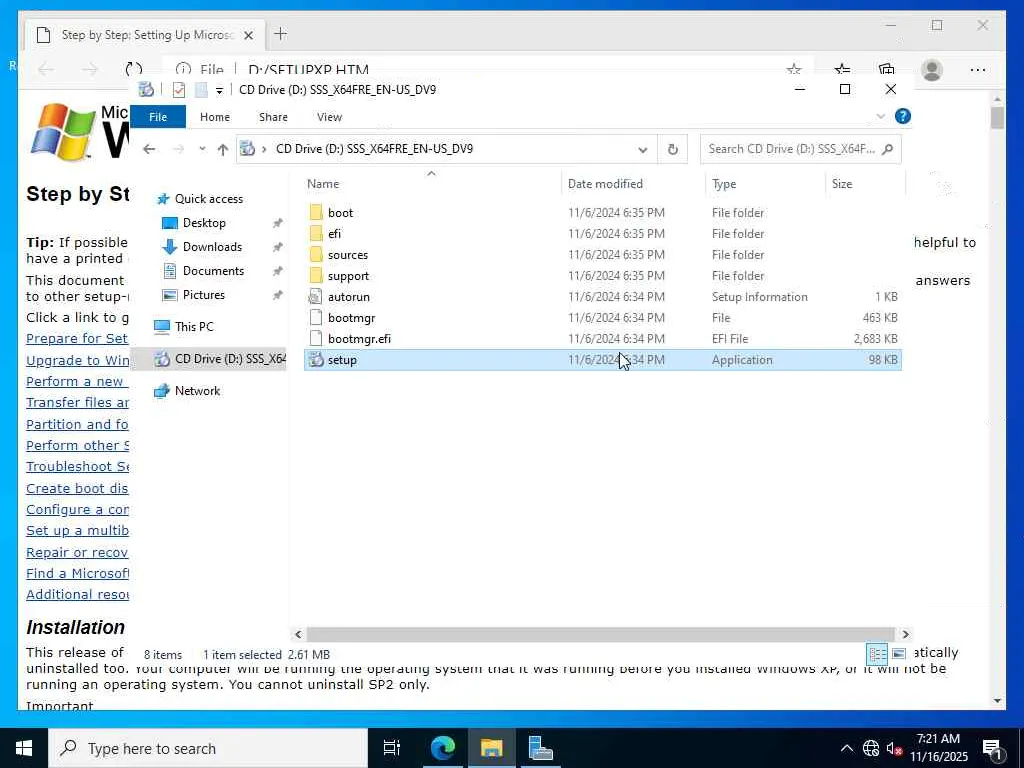Show hidden system tray icons
The width and height of the screenshot is (1024, 768).
pos(846,748)
